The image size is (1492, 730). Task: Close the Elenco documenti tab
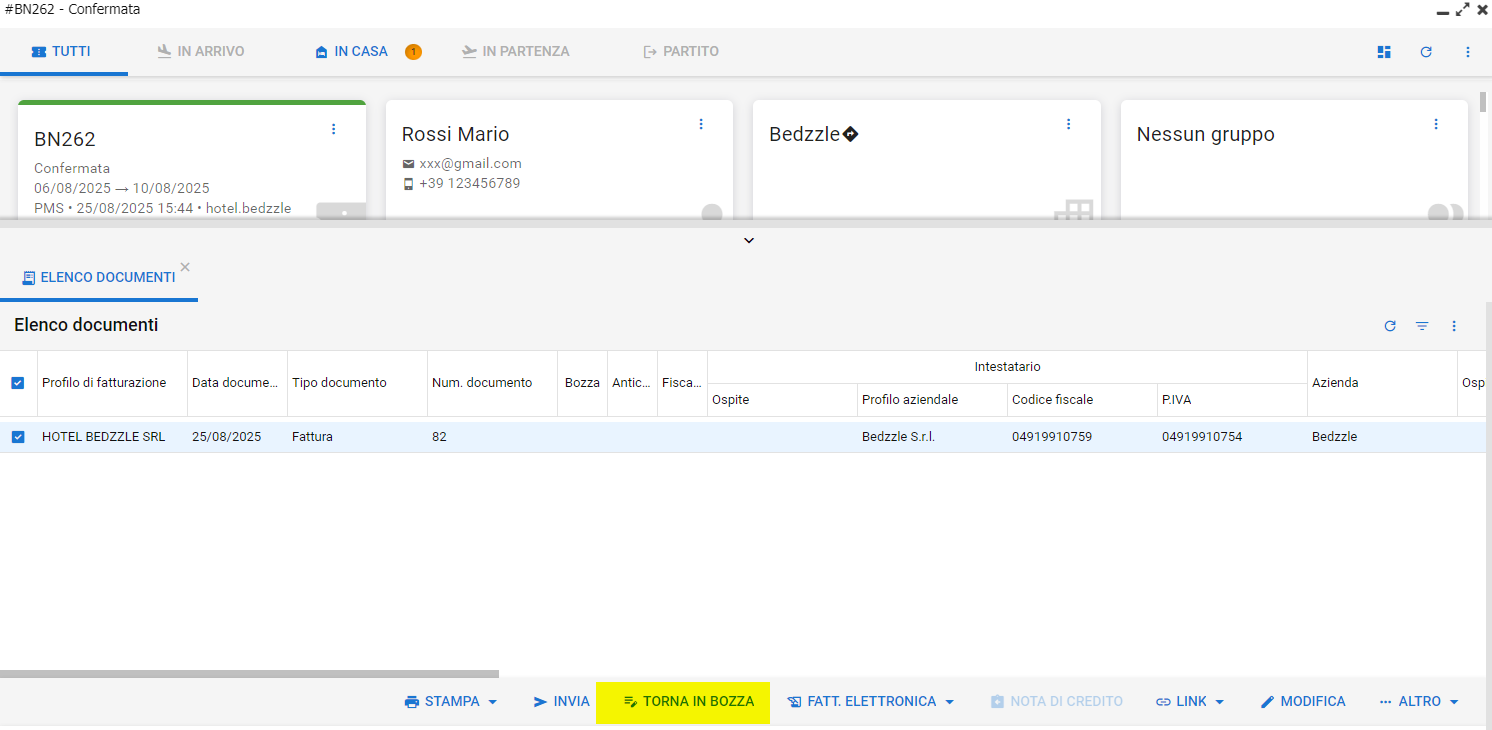[x=185, y=267]
